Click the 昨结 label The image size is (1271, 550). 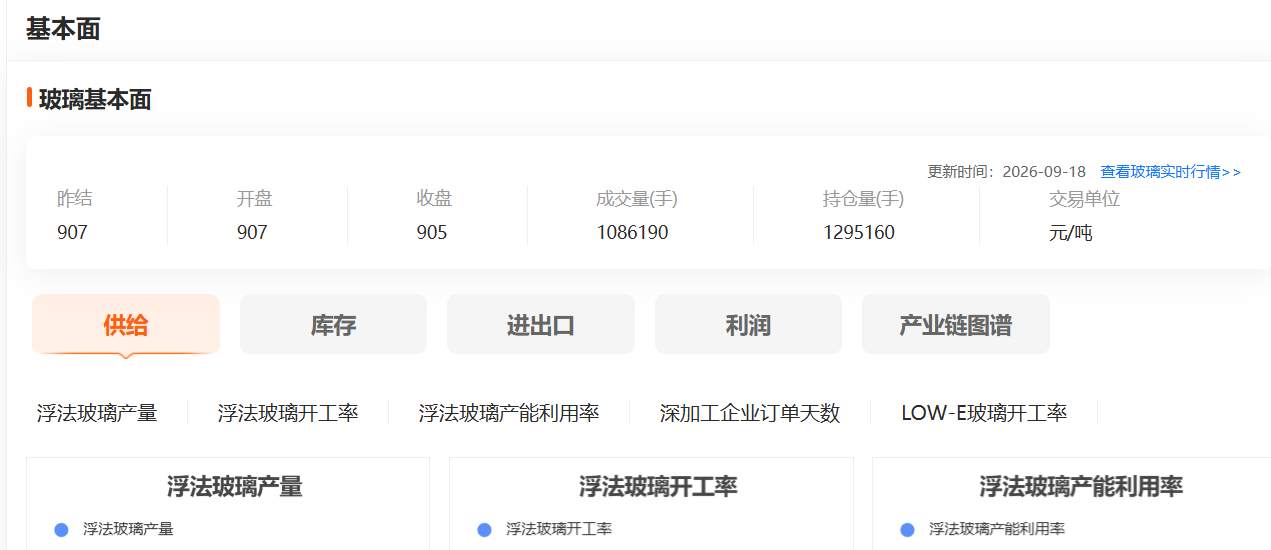coord(75,199)
